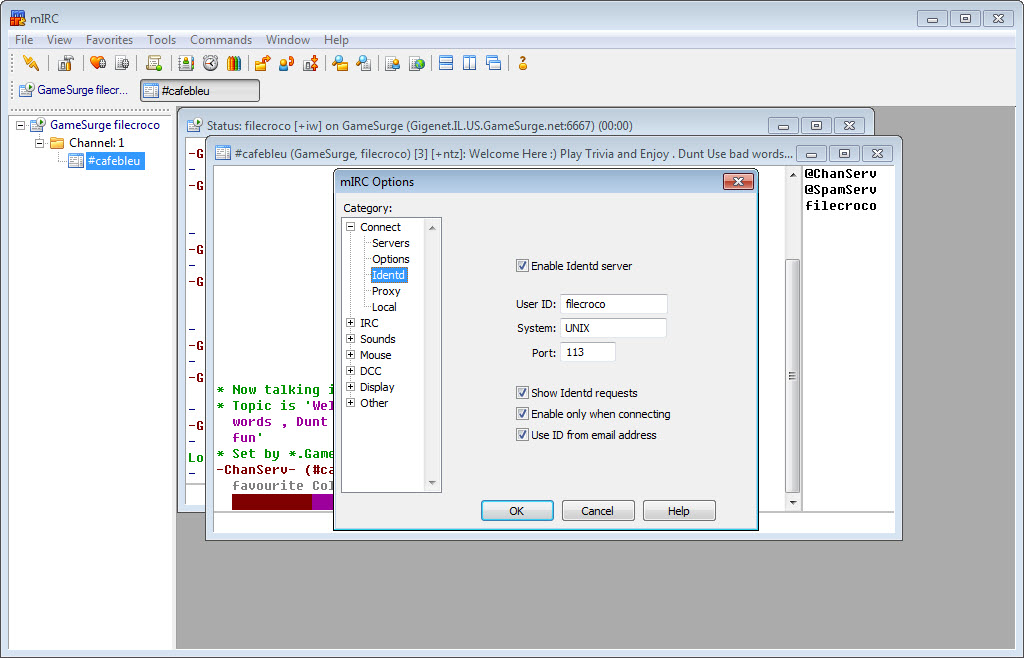
Task: Open mIRC Options with the hammer icon
Action: [x=65, y=63]
